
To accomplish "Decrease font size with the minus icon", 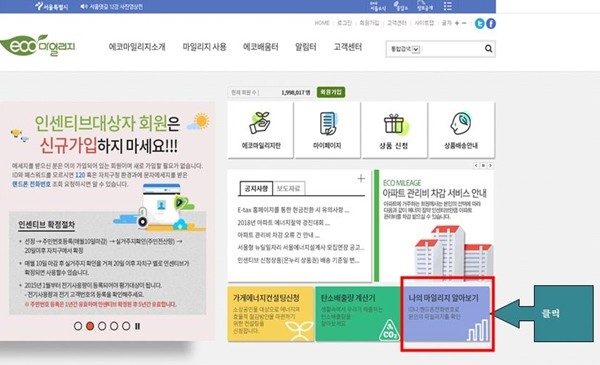I will click(464, 23).
